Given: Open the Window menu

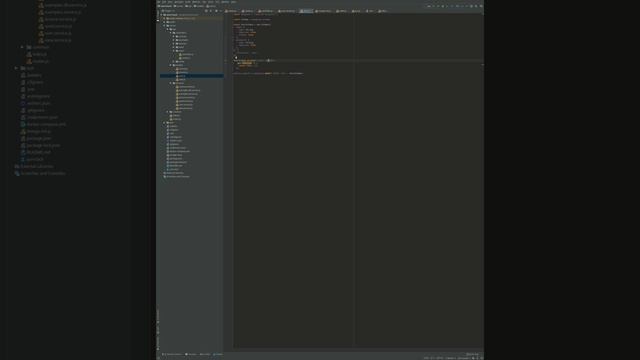Looking at the screenshot, I should (x=224, y=2).
